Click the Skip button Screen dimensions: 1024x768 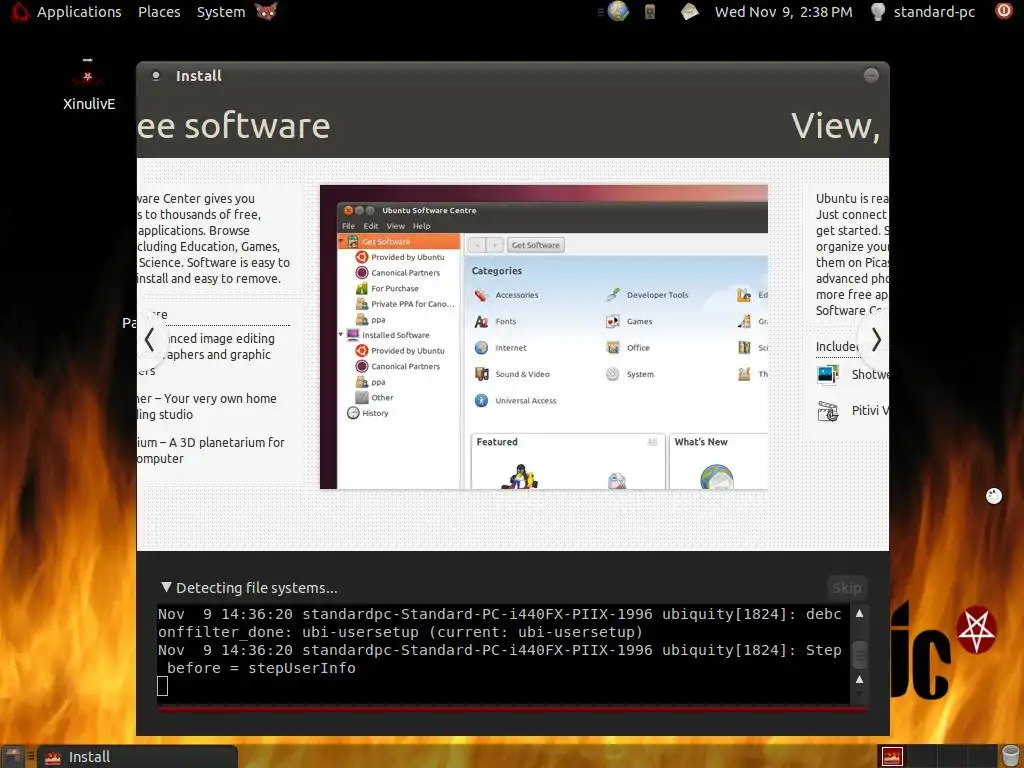846,588
